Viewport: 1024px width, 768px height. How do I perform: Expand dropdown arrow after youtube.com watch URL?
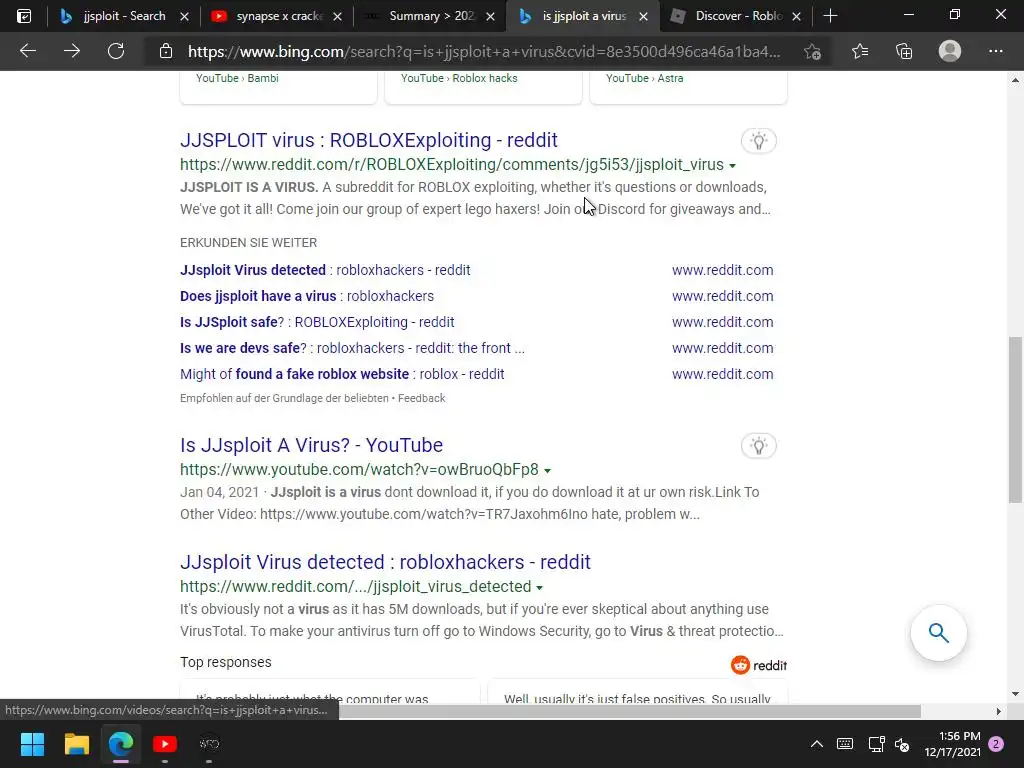point(547,471)
